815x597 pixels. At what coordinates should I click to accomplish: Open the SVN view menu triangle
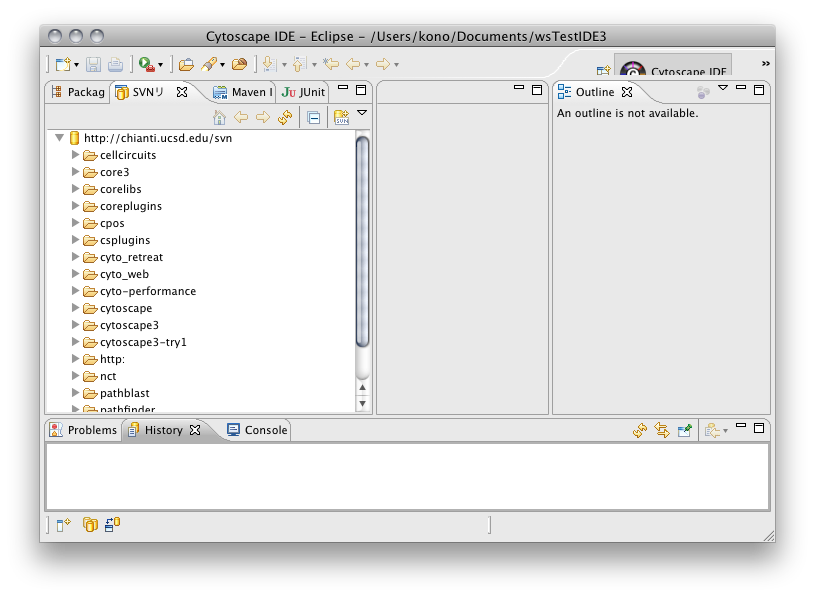click(362, 113)
